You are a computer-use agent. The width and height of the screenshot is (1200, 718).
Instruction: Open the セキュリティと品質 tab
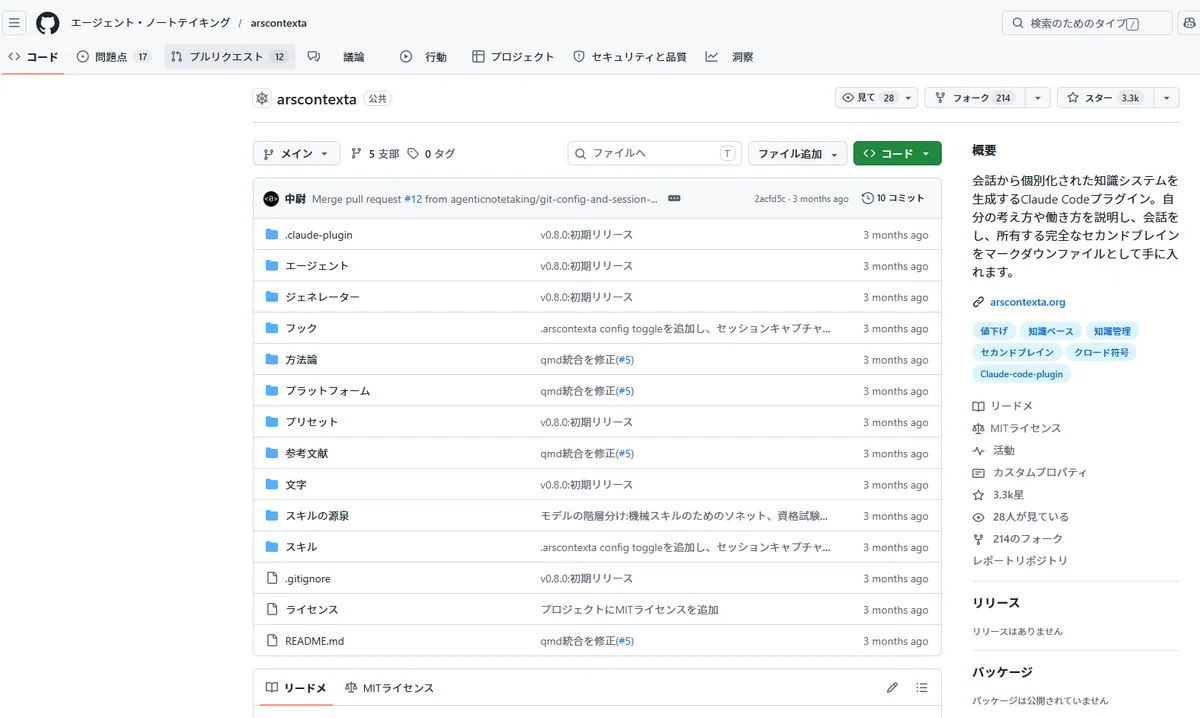630,57
